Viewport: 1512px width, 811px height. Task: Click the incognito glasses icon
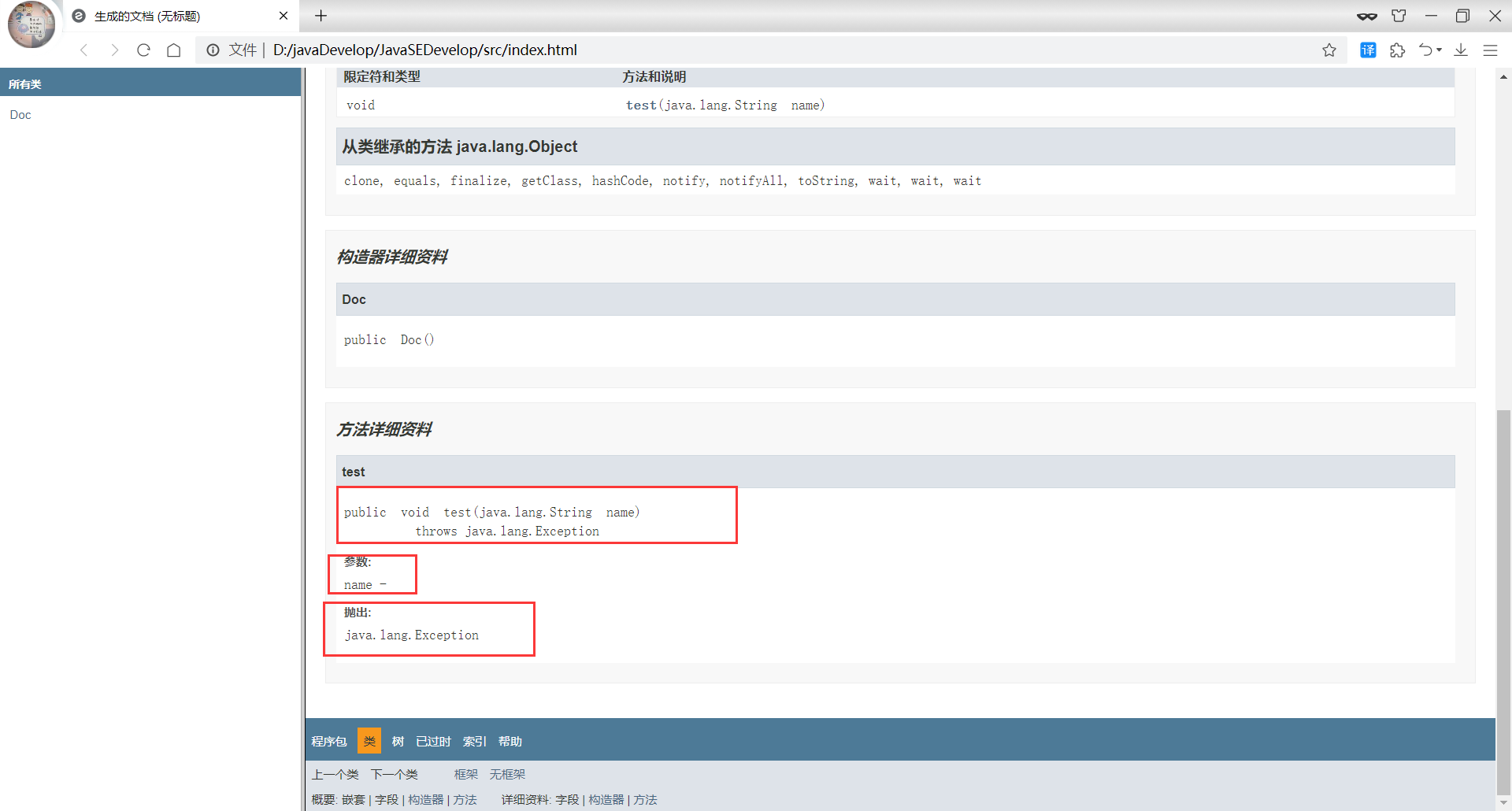pyautogui.click(x=1367, y=16)
